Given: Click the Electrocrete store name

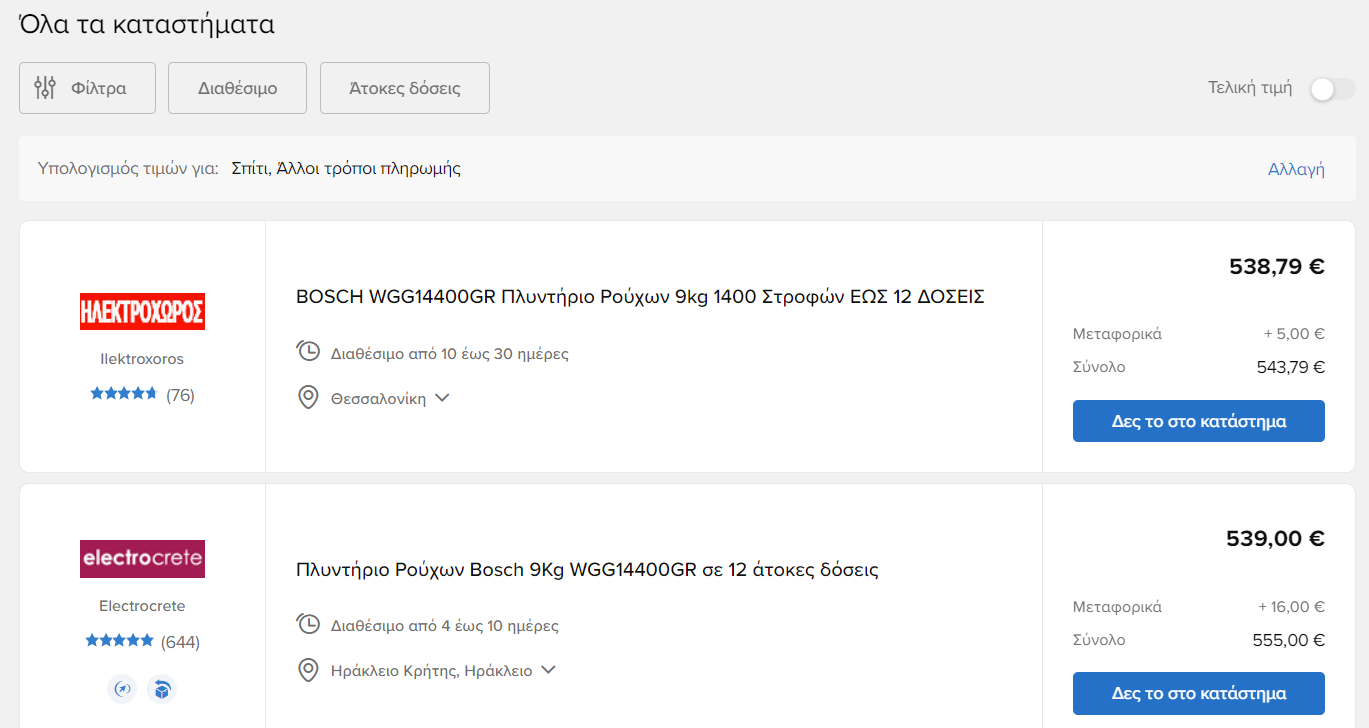Looking at the screenshot, I should [142, 606].
